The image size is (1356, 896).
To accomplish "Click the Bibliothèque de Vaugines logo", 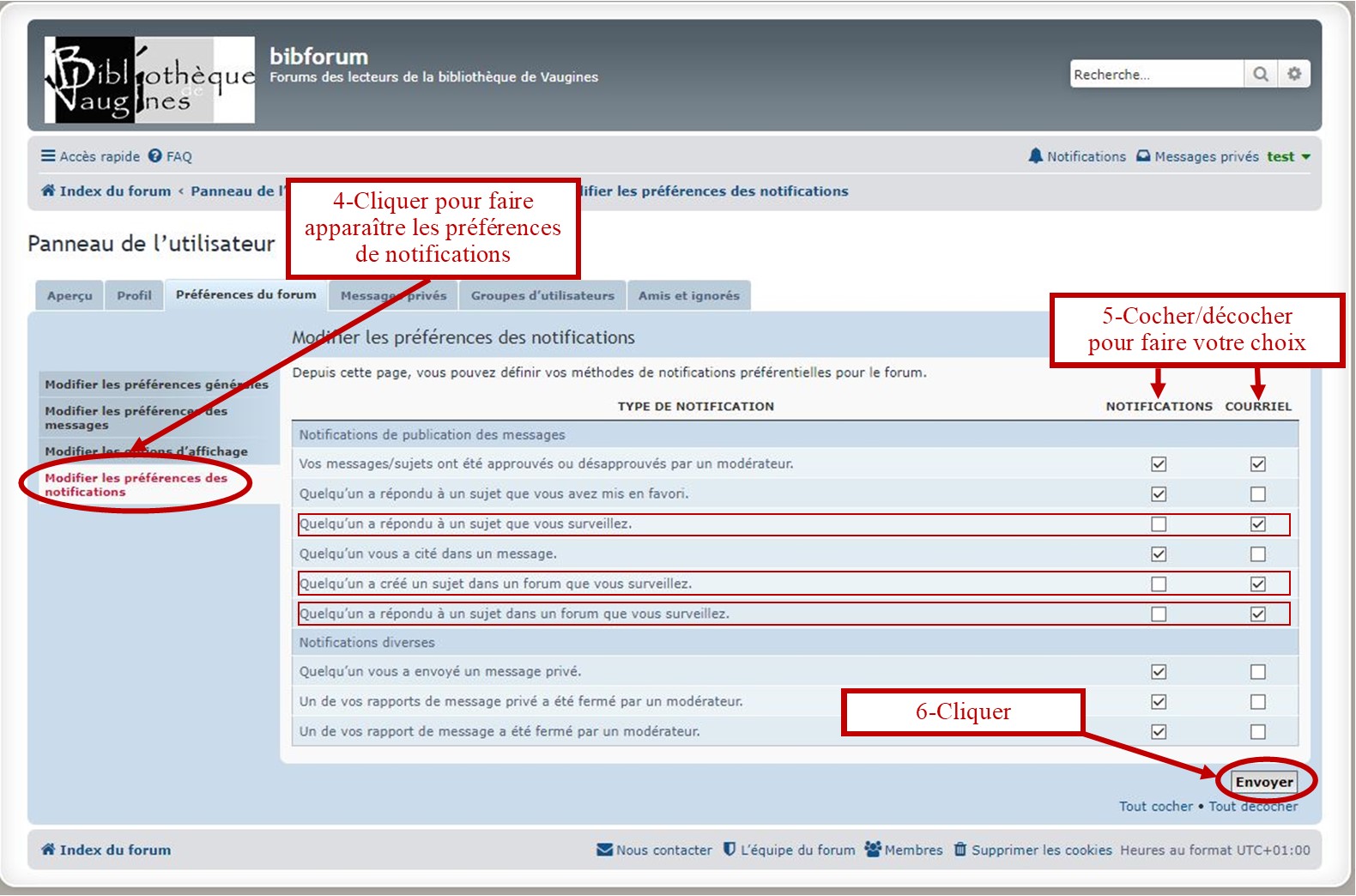I will tap(150, 80).
